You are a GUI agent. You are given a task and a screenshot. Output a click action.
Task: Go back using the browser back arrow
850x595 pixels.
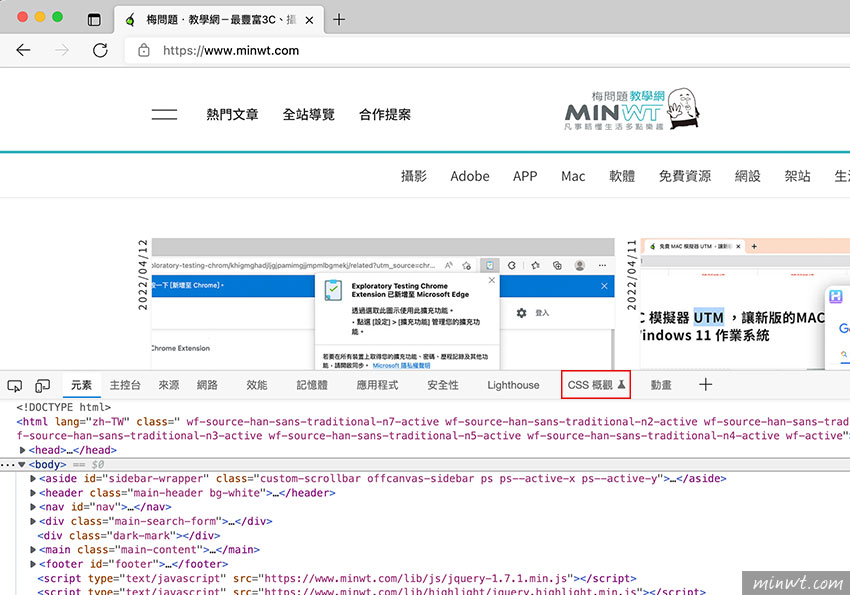(x=23, y=50)
